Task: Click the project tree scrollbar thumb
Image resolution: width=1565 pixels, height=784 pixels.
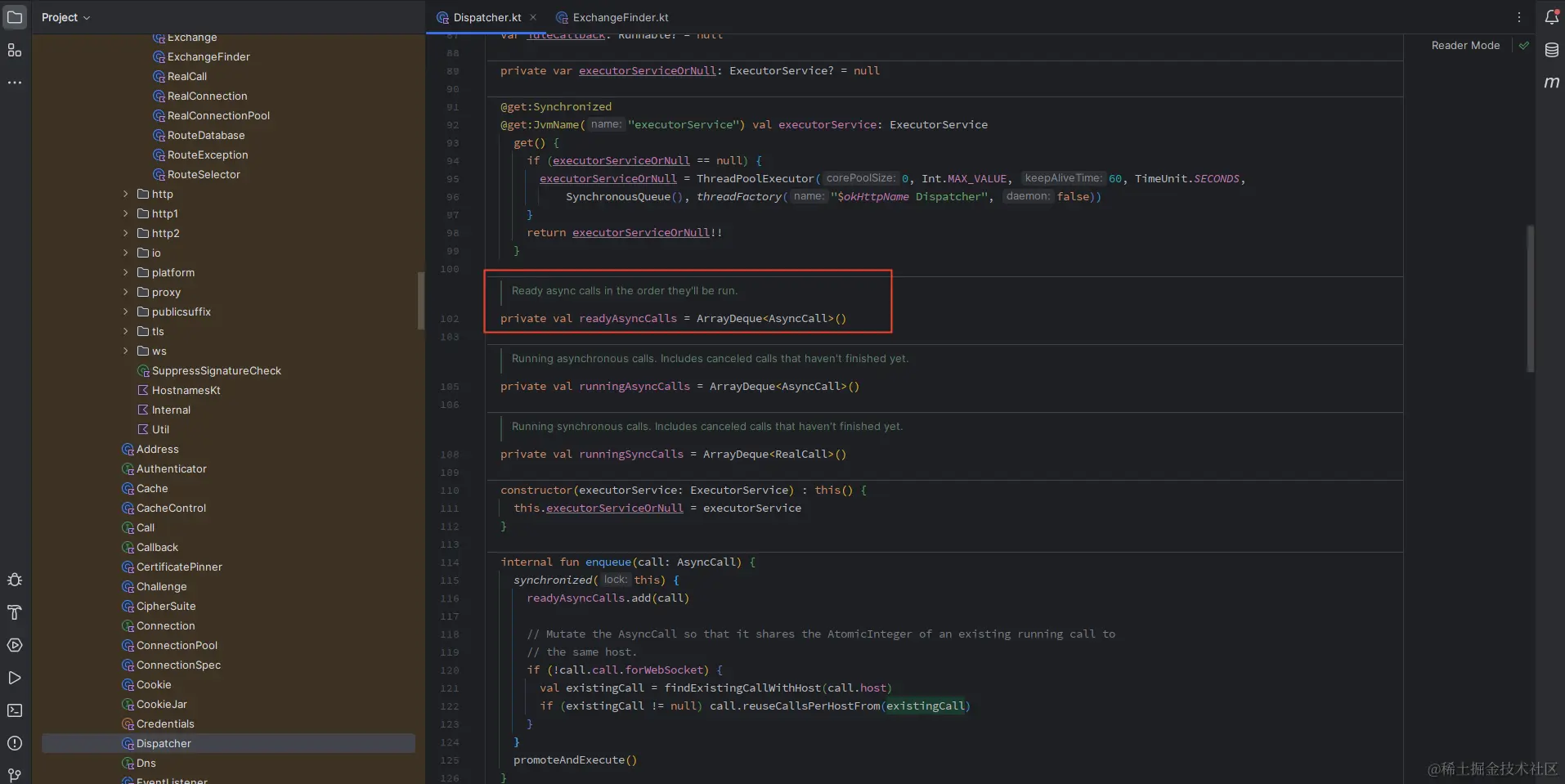Action: pos(421,301)
